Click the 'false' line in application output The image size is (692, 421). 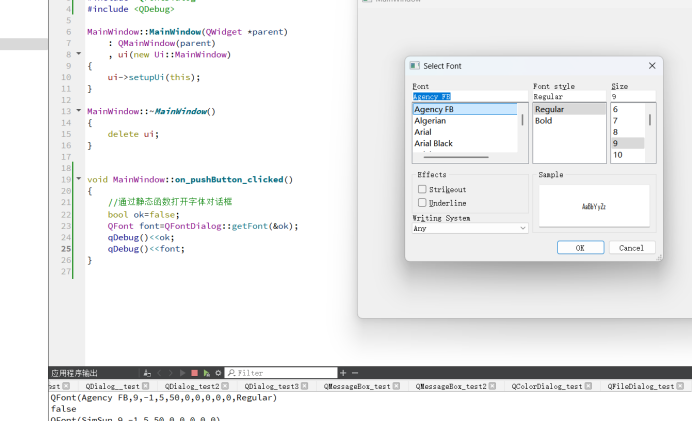click(x=64, y=409)
